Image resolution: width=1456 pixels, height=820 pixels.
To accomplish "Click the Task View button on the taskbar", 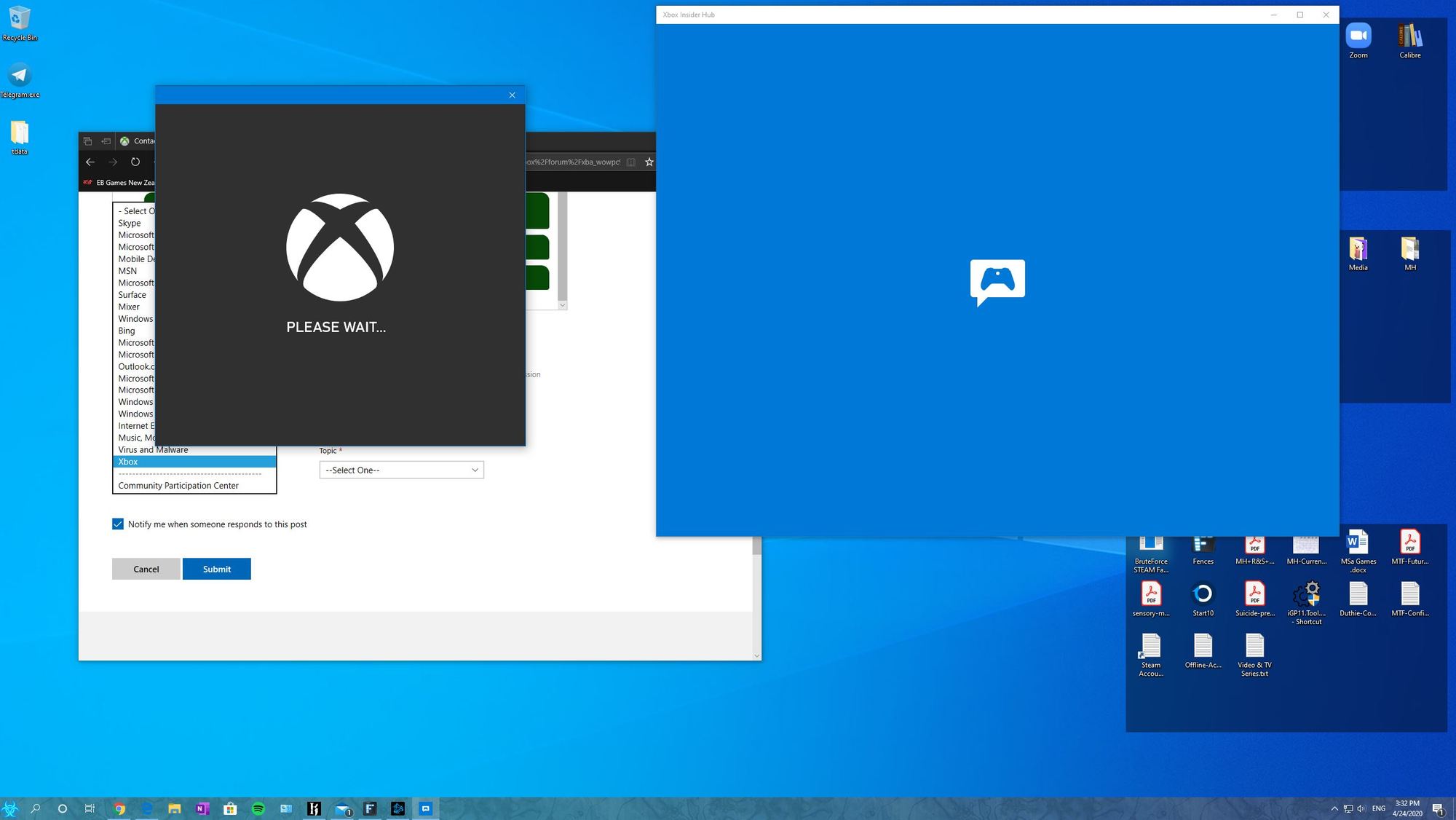I will pyautogui.click(x=90, y=808).
